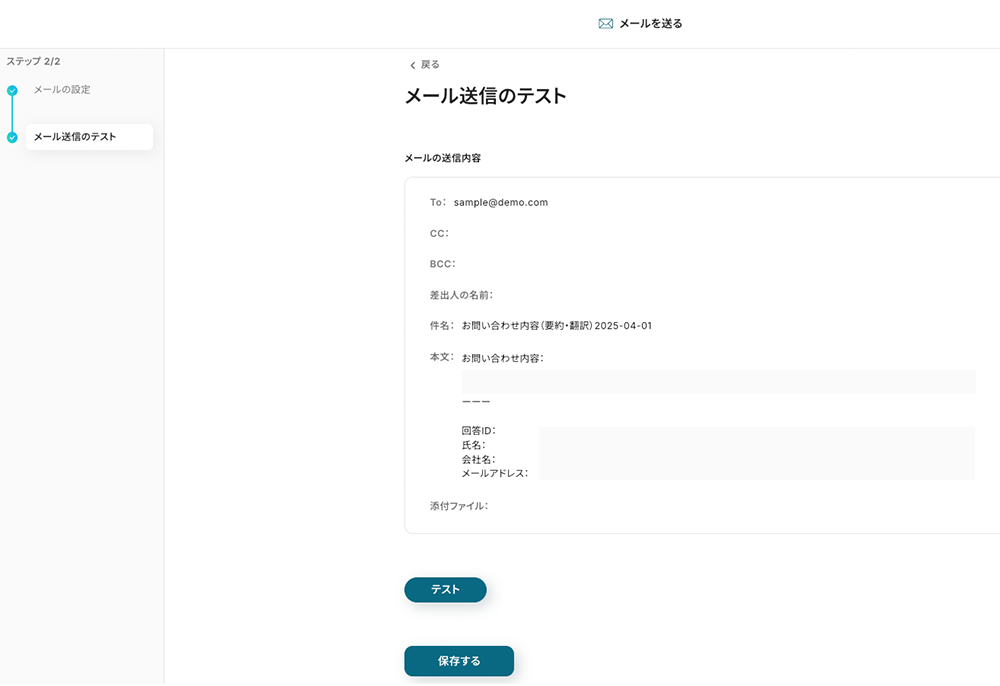Click the メール送信のテスト page heading
This screenshot has height=686, width=1000.
[x=485, y=96]
